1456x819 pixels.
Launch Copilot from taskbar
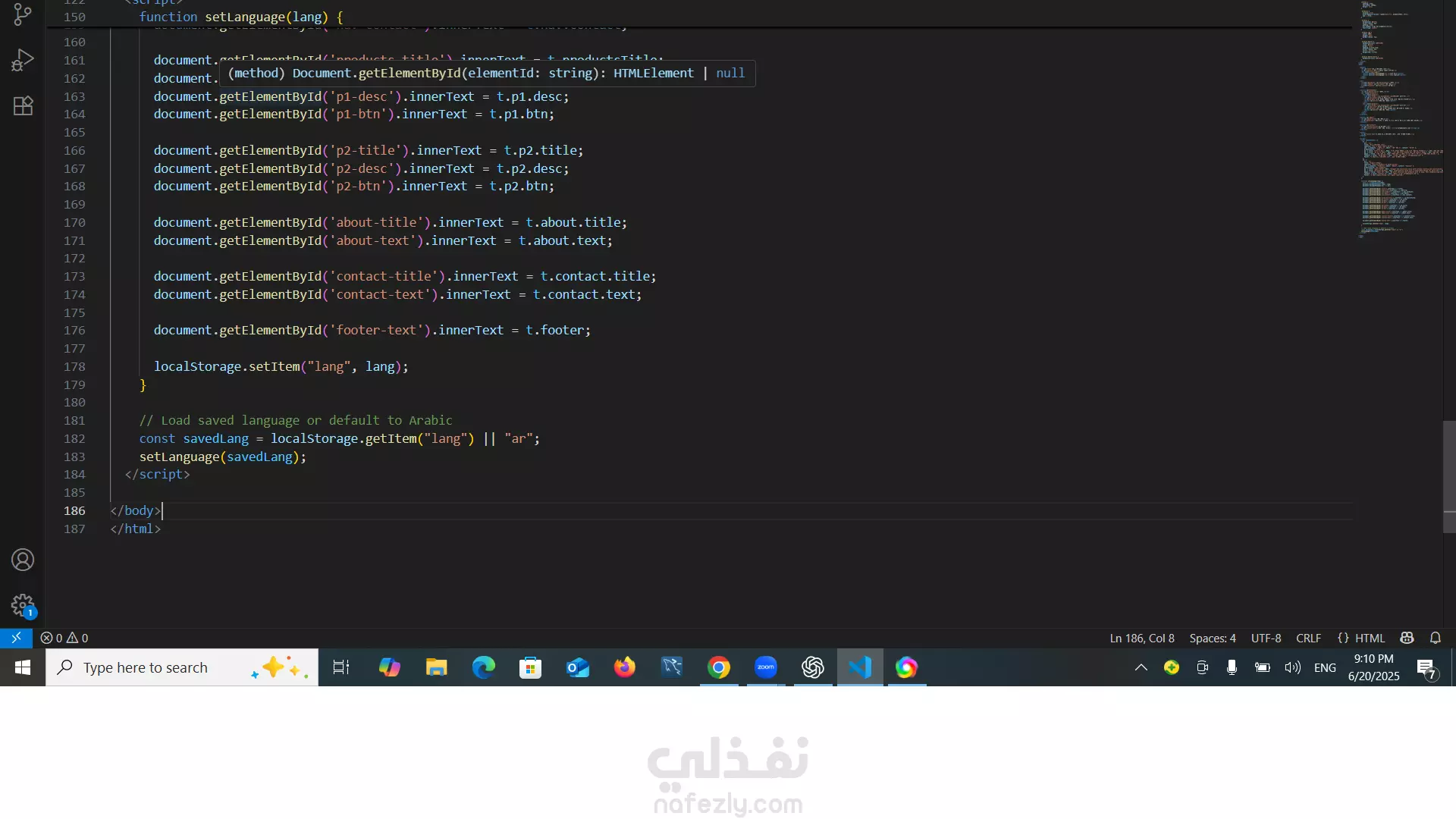pyautogui.click(x=389, y=667)
